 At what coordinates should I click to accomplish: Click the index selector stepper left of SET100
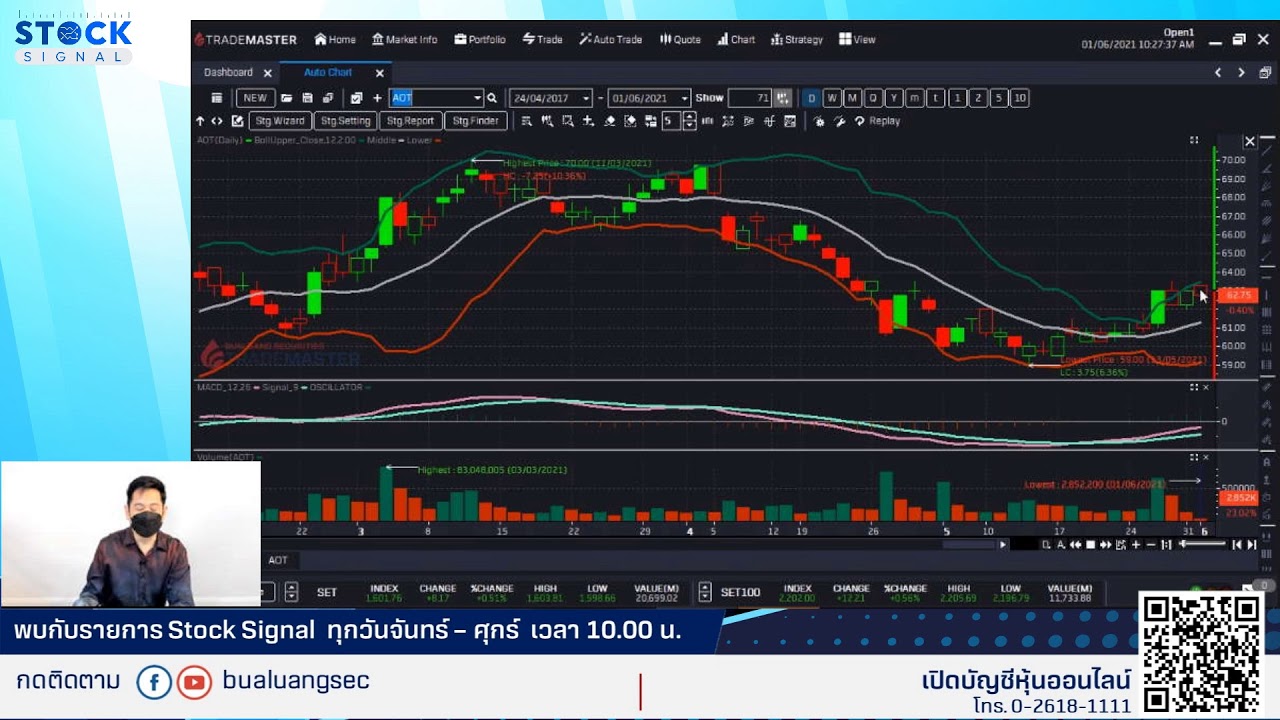705,592
